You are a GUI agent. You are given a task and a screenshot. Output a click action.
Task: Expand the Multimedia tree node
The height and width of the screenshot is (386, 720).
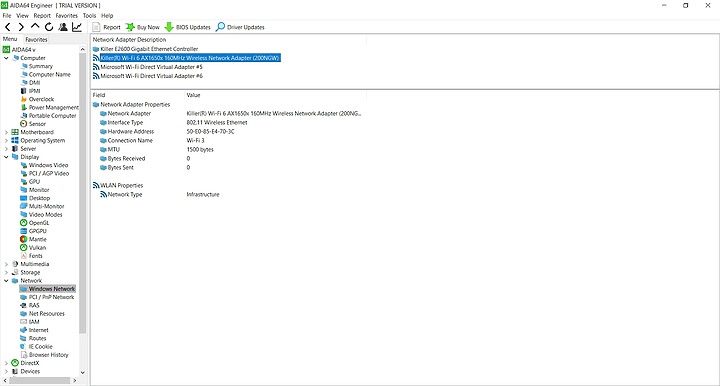6,264
